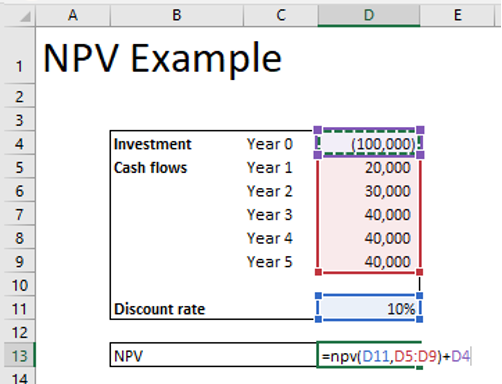Click the 10% discount rate cell
The height and width of the screenshot is (384, 502).
[368, 309]
